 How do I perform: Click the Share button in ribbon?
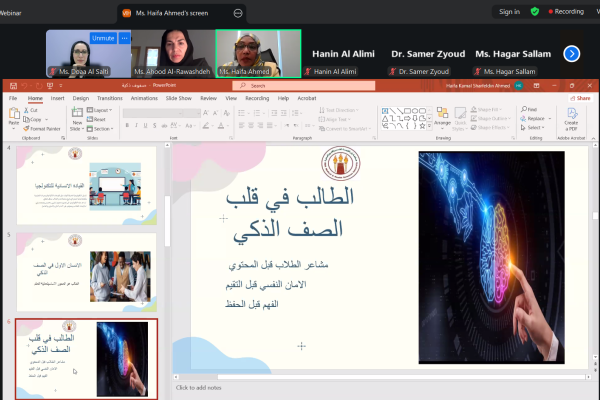tap(580, 98)
